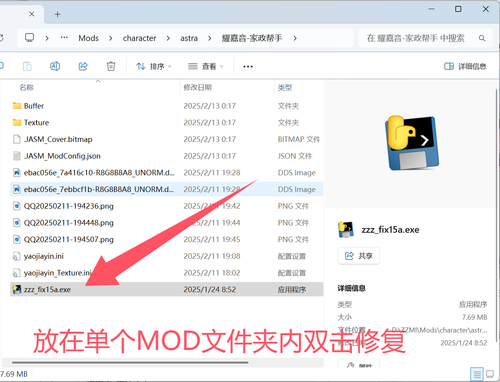Navigate to Mods in the breadcrumb
The image size is (500, 382).
[89, 38]
